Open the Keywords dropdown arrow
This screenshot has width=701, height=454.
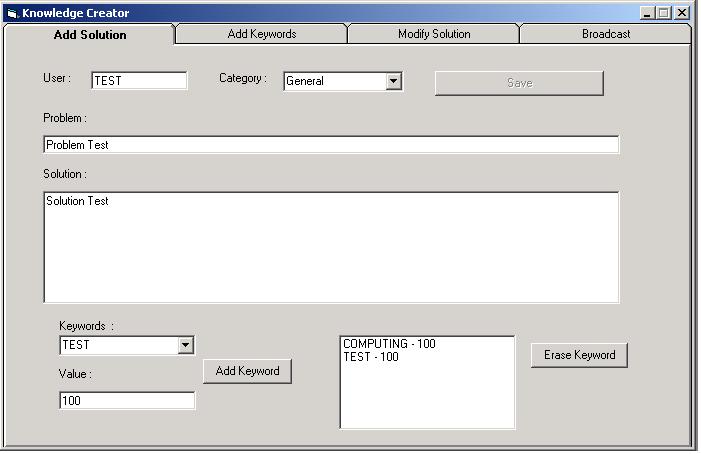pyautogui.click(x=185, y=345)
